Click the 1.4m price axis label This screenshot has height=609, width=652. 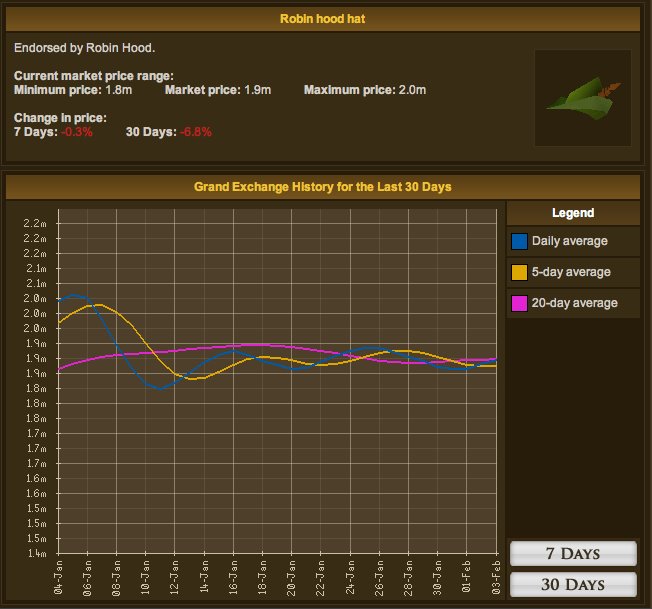[x=37, y=553]
